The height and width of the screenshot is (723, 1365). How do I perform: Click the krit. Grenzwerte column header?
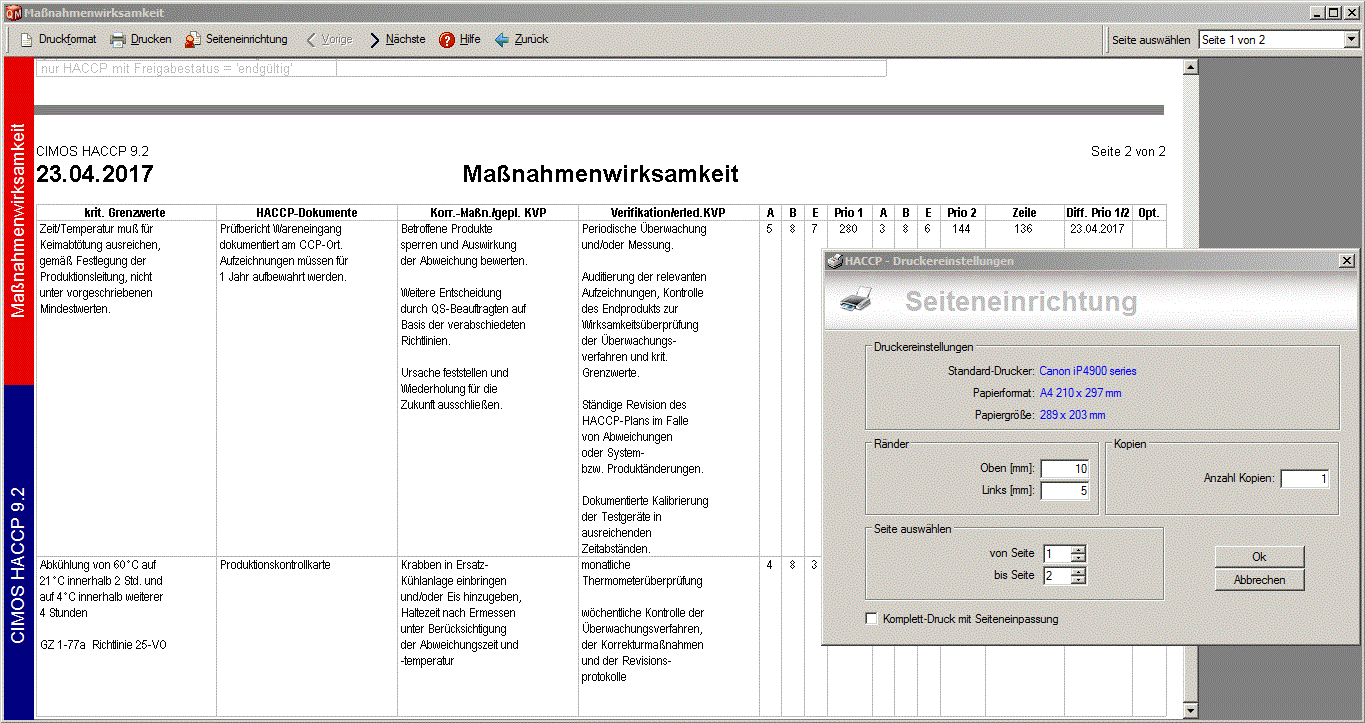[126, 213]
